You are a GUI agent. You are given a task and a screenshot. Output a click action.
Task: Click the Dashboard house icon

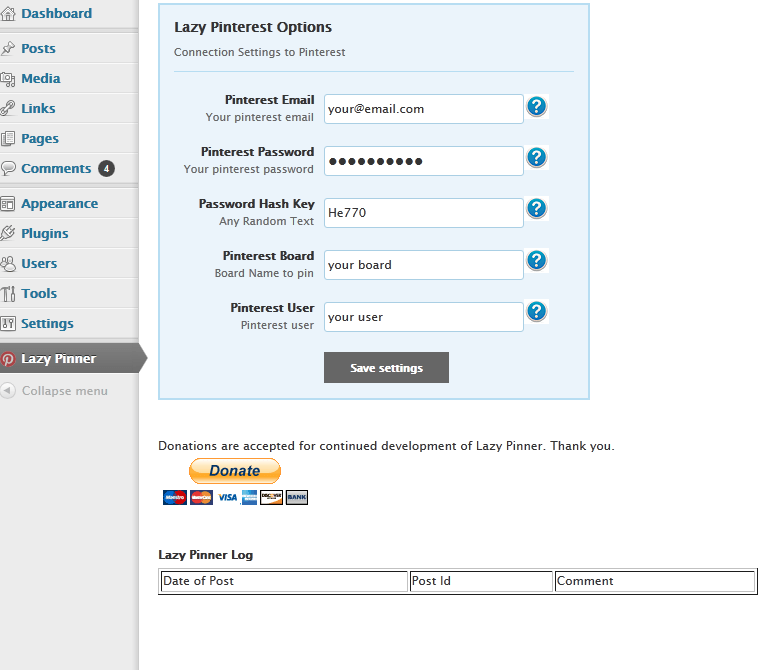[8, 14]
